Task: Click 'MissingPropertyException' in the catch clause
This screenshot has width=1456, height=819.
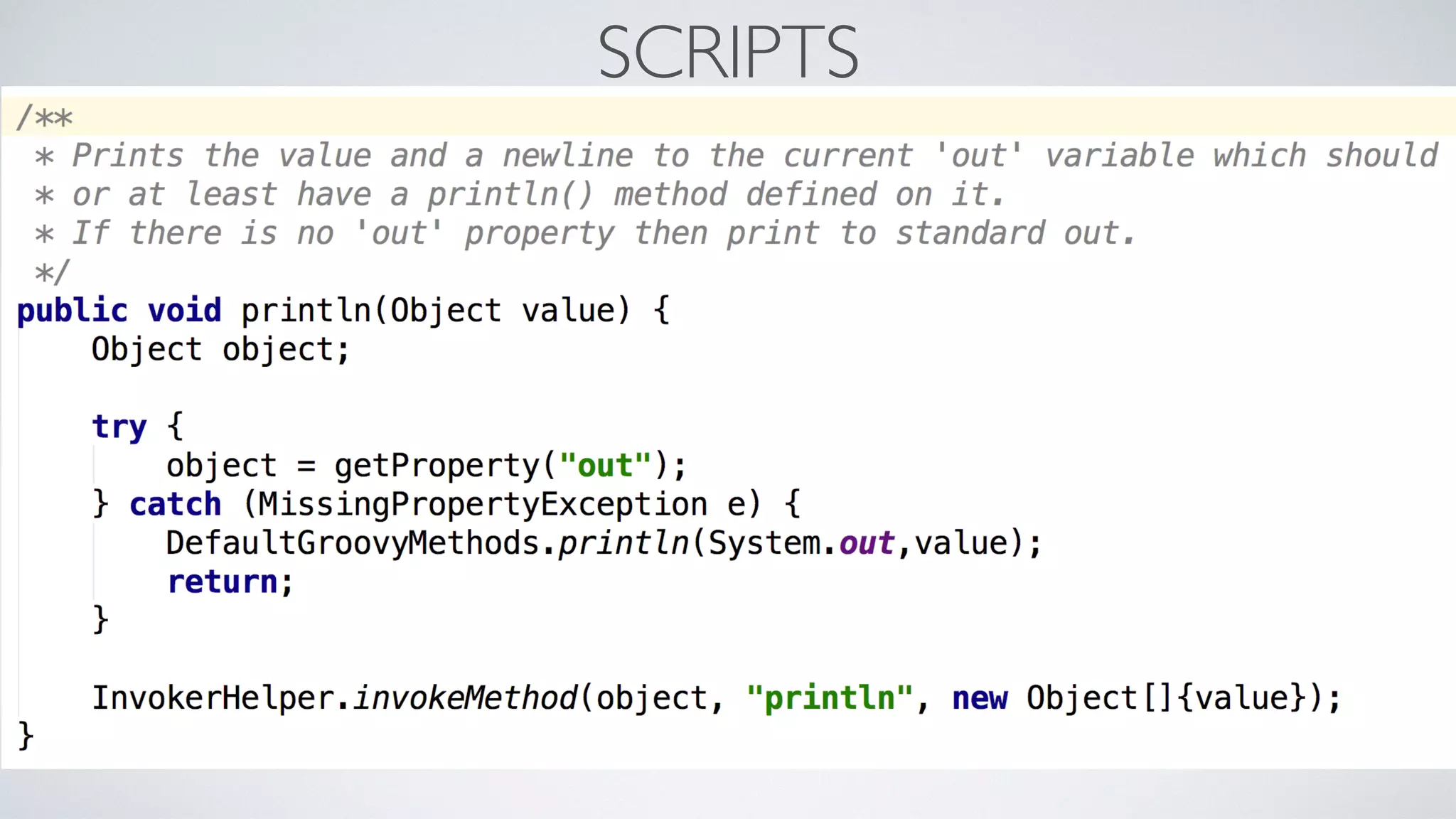Action: click(483, 505)
